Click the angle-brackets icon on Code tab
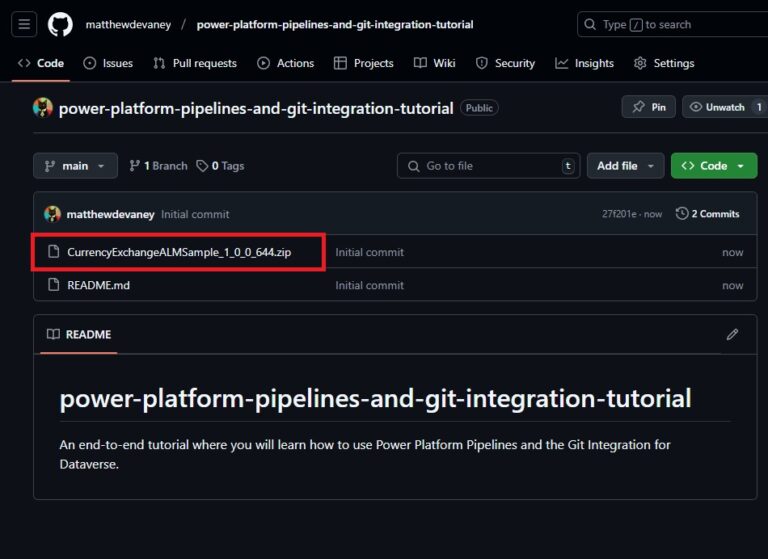768x559 pixels. click(24, 63)
